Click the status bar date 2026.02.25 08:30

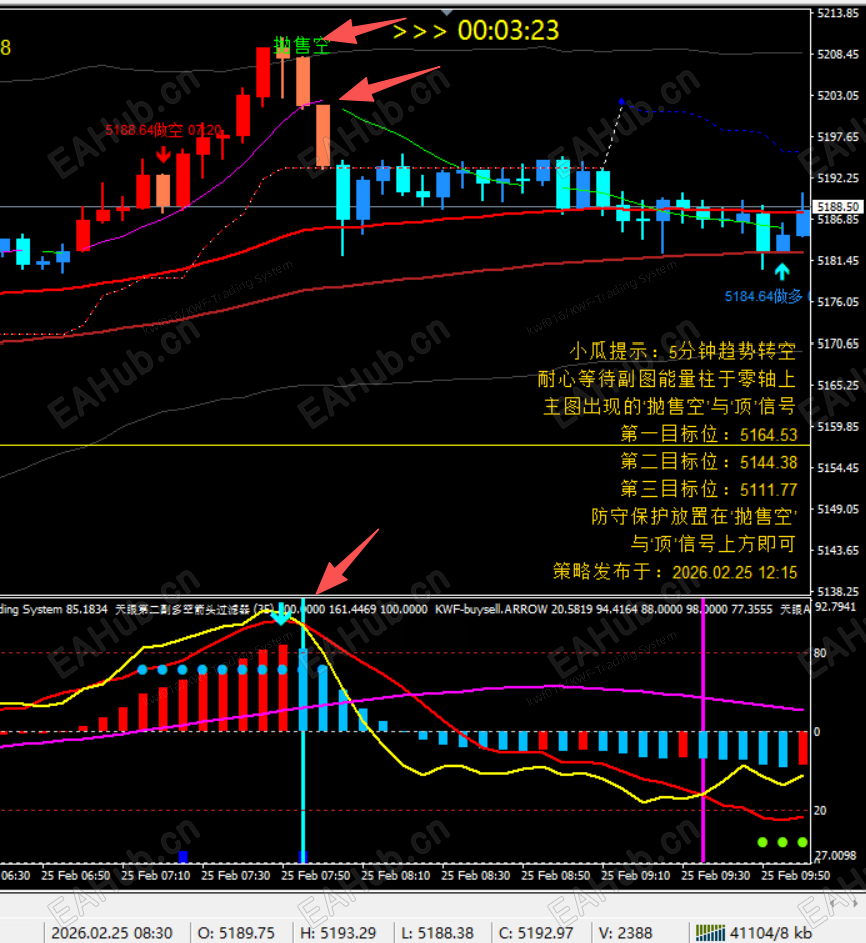(112, 933)
